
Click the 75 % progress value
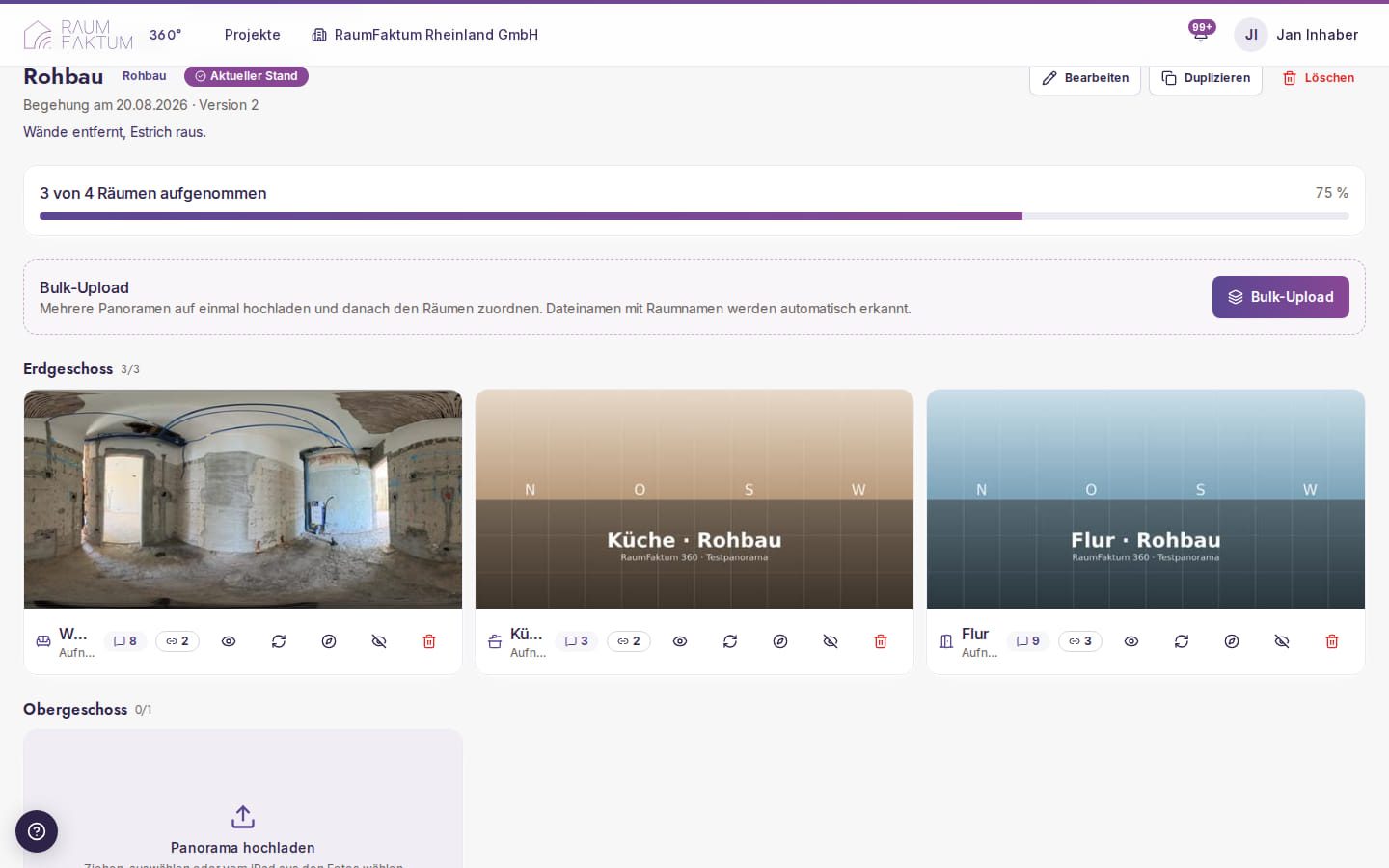click(x=1332, y=193)
